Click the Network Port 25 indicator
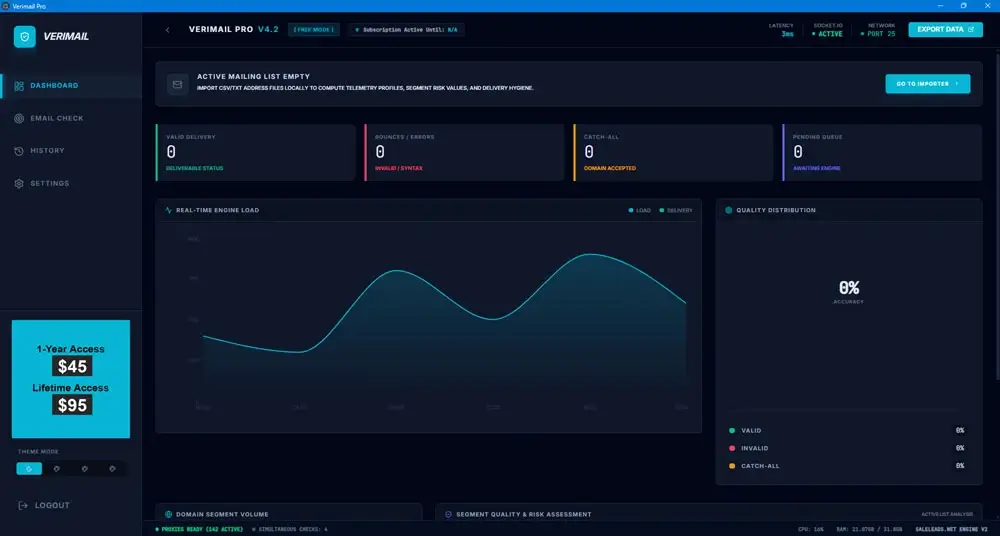 coord(878,30)
